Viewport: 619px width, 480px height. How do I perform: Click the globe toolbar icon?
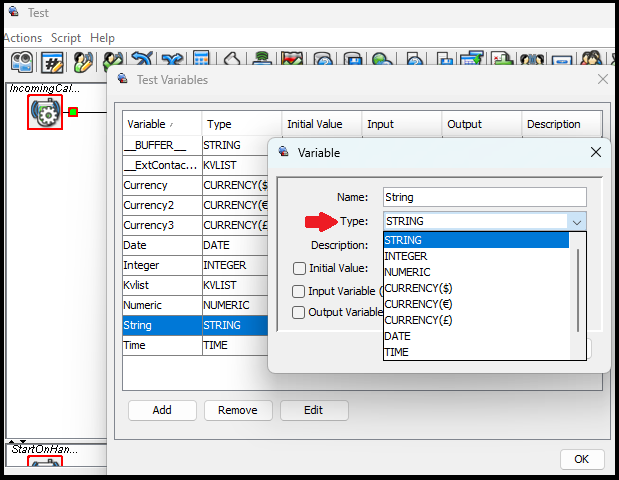tap(382, 59)
